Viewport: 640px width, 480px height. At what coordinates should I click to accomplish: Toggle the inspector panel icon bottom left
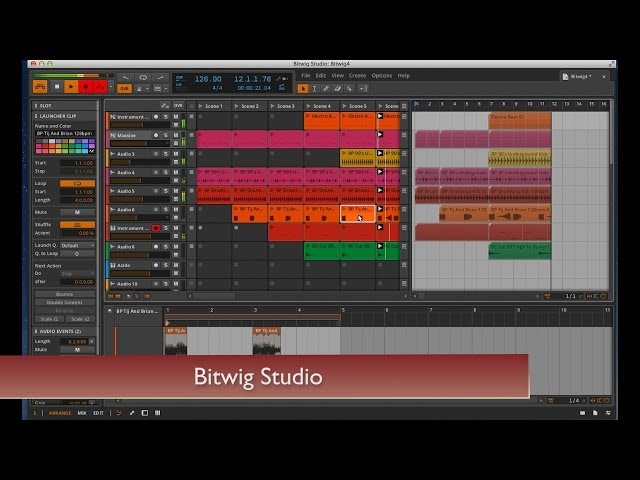pos(35,413)
